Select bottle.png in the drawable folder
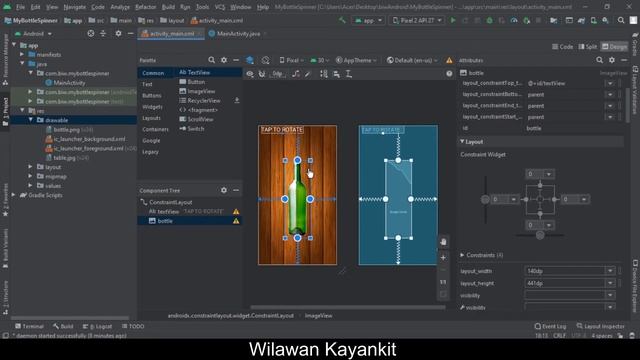Viewport: 640px width, 360px height. 67,129
